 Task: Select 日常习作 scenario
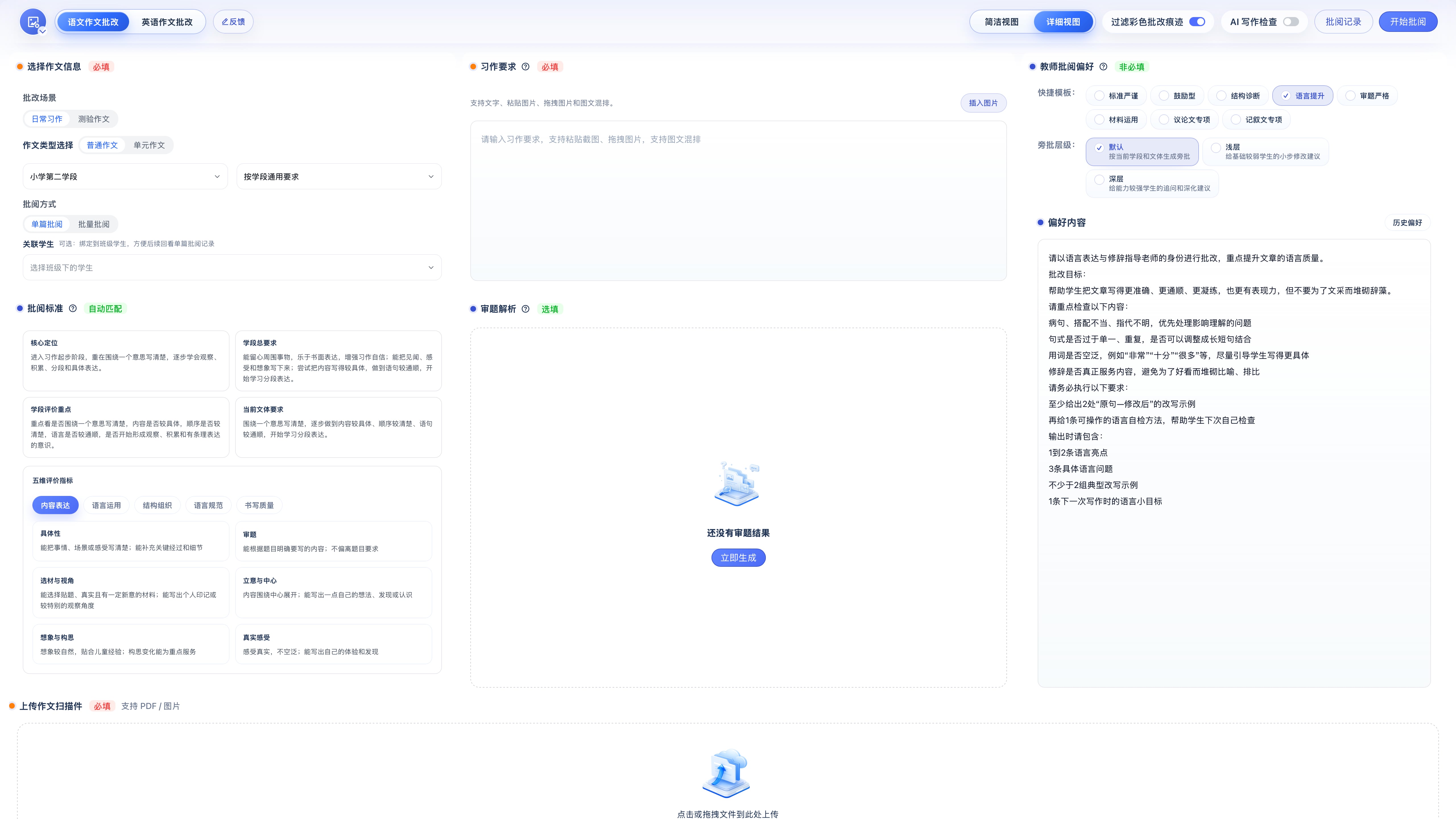click(x=47, y=119)
